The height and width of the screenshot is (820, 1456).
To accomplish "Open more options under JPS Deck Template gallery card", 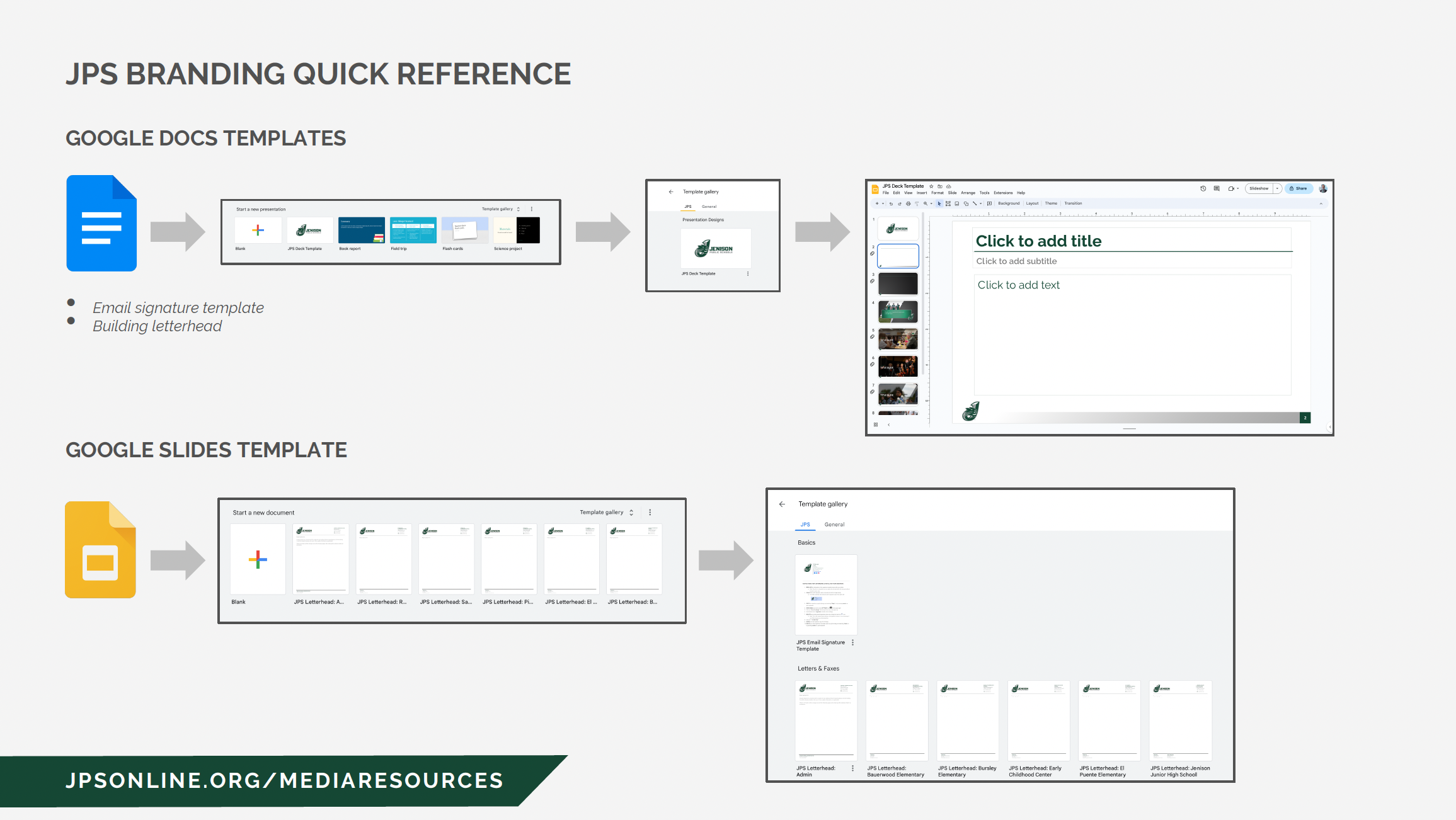I will click(748, 273).
